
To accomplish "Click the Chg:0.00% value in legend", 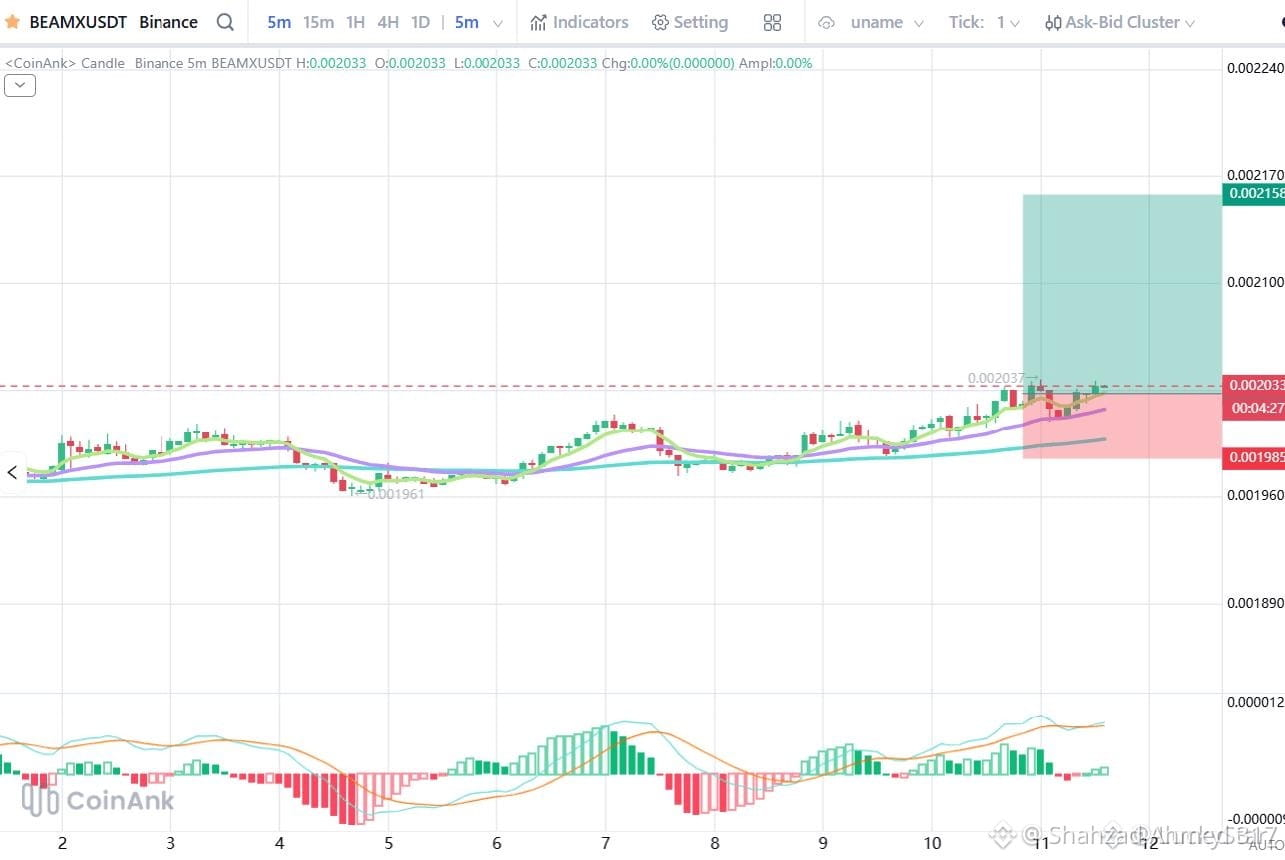I will (x=668, y=63).
